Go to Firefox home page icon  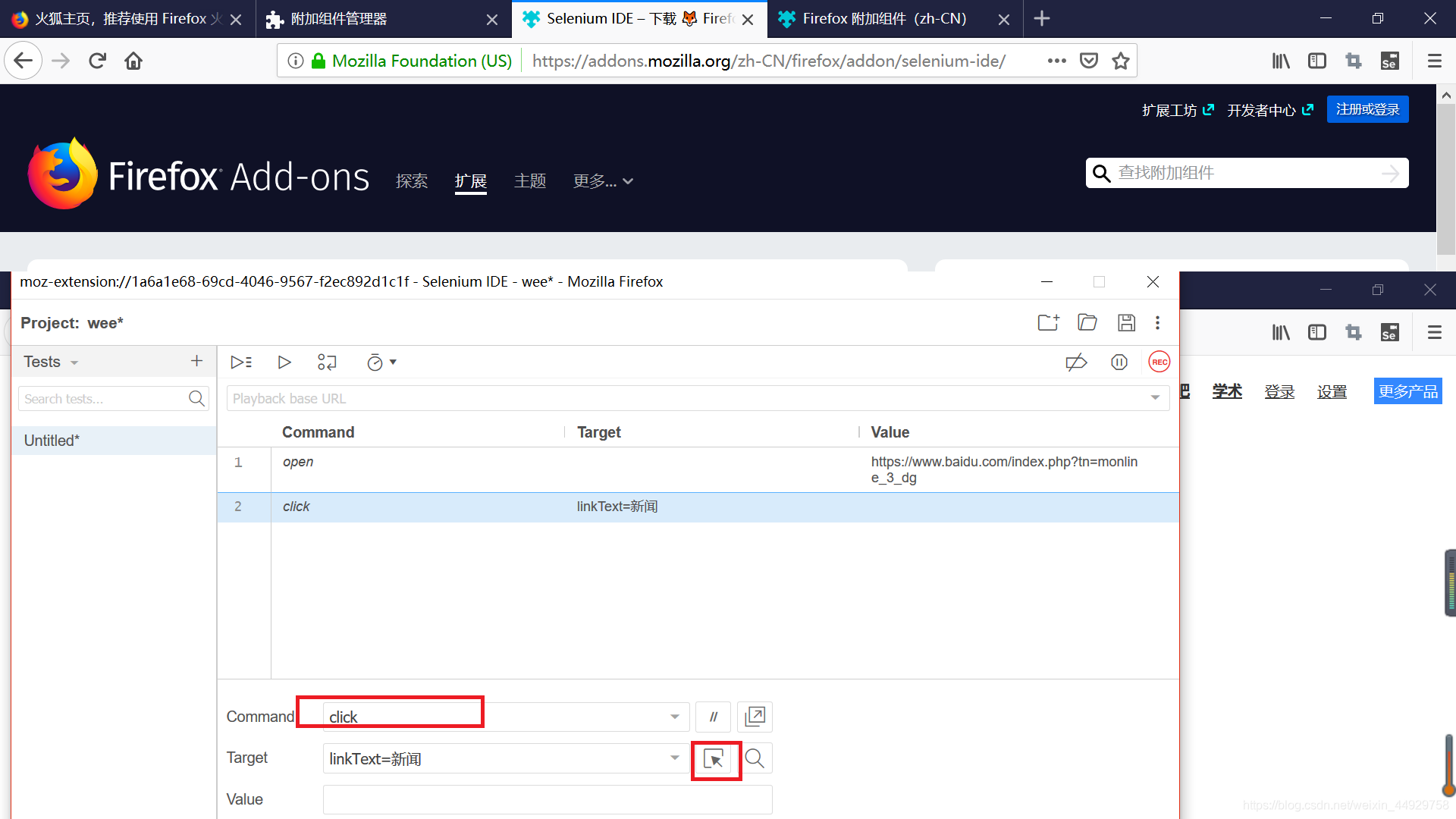133,61
